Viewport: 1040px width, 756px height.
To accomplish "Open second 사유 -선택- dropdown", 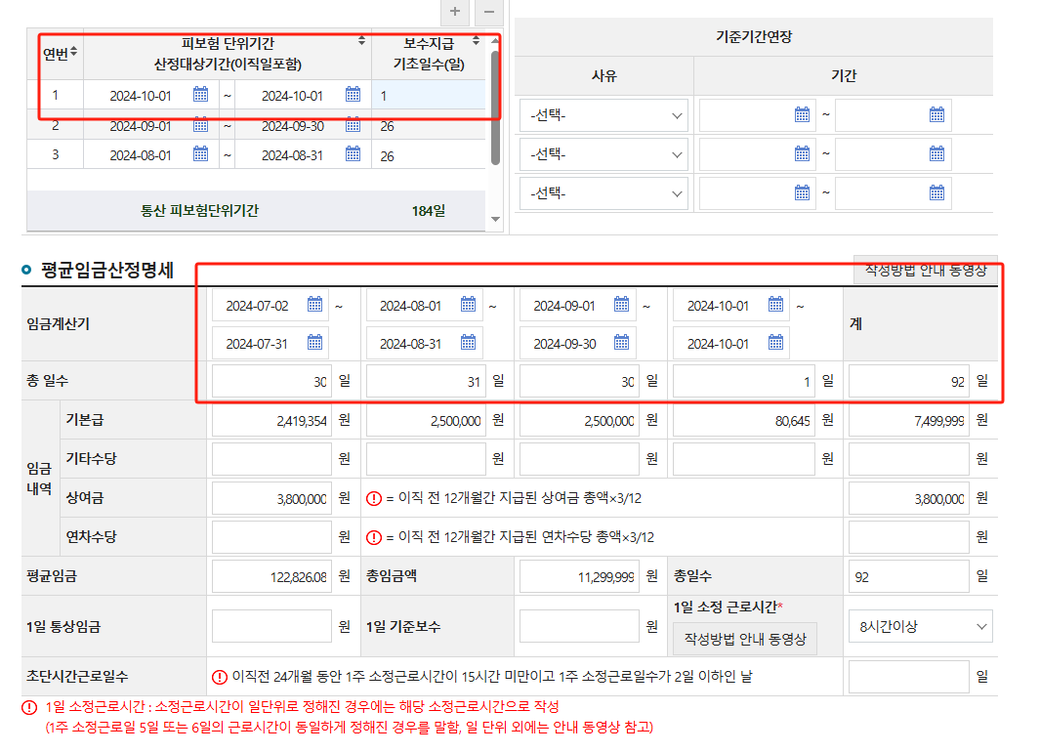I will [x=603, y=155].
